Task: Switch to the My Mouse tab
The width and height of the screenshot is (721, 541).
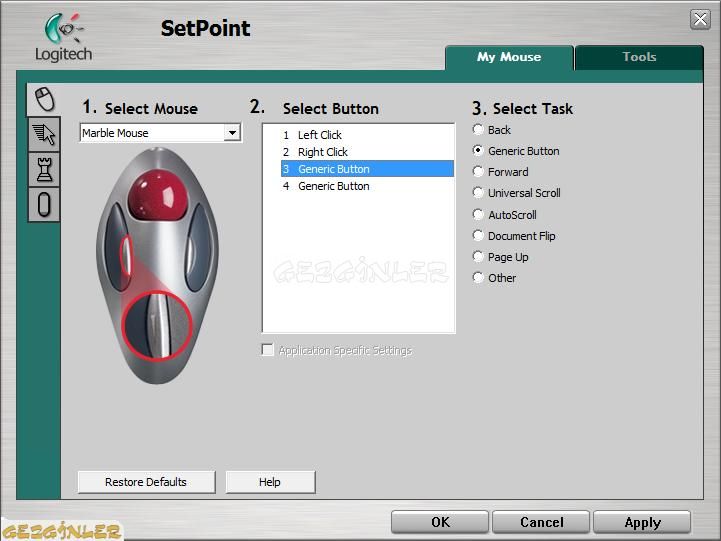Action: (509, 57)
